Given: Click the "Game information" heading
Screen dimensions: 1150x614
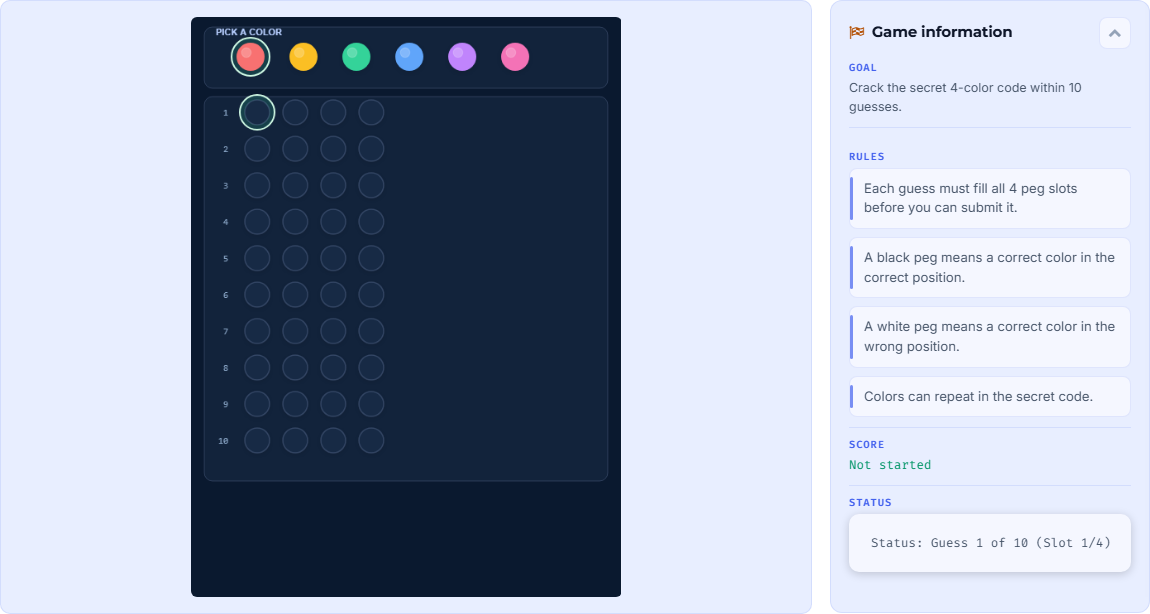Looking at the screenshot, I should click(x=942, y=32).
